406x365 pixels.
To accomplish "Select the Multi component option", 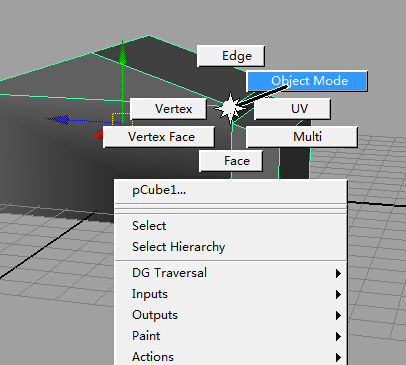I will (x=302, y=137).
